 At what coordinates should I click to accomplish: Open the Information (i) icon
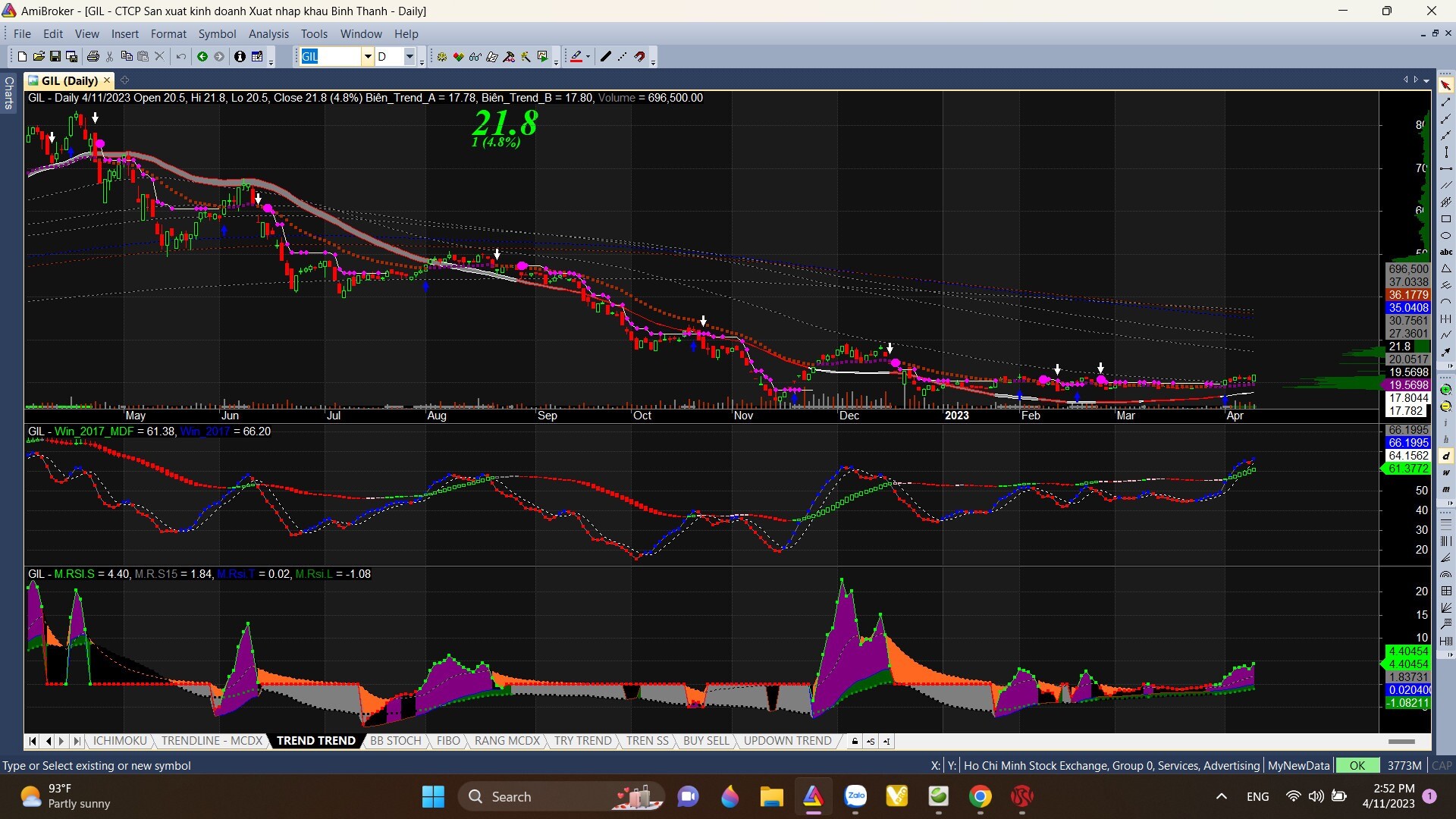(x=240, y=56)
